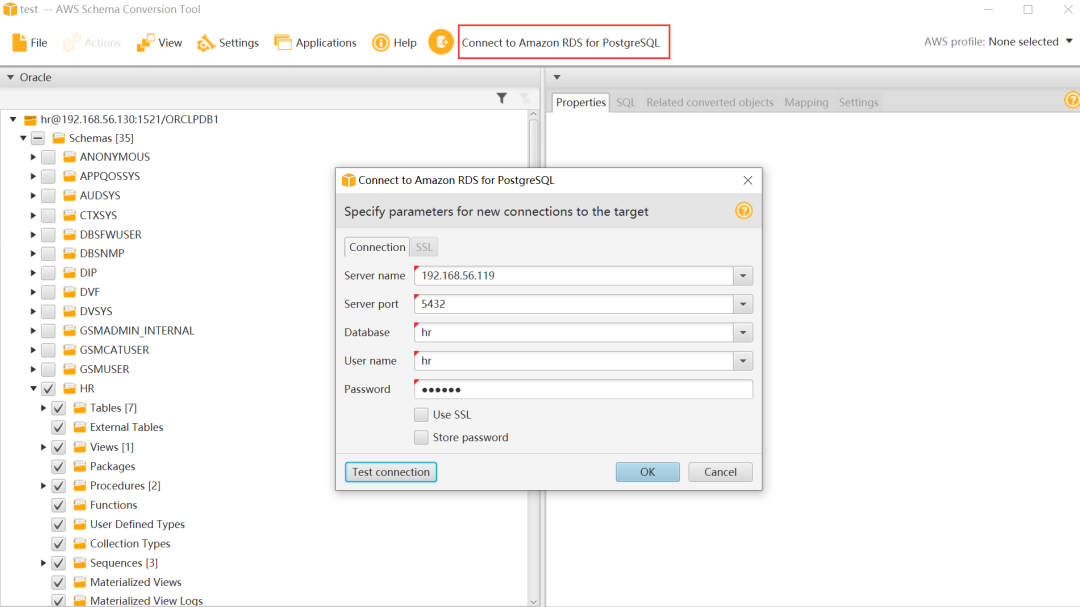Uncheck the Tables [7] checkbox
Viewport: 1080px width, 607px height.
click(x=59, y=408)
